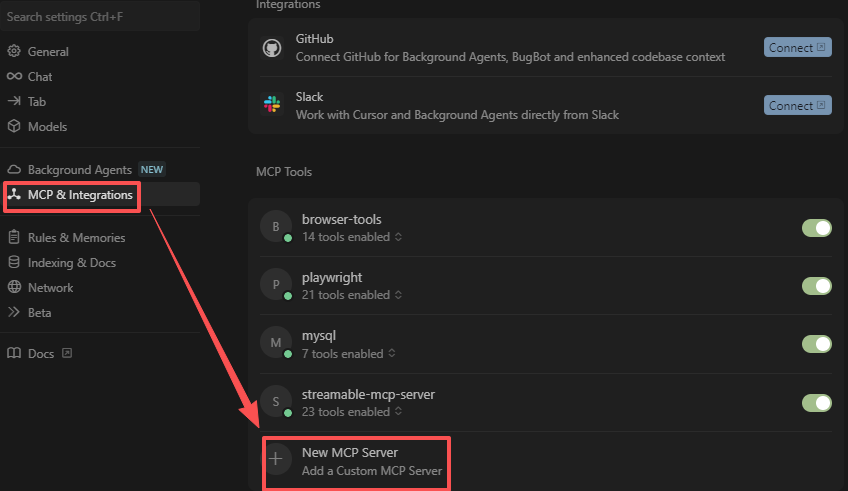Image resolution: width=848 pixels, height=491 pixels.
Task: Click the streamable-mcp-server S avatar
Action: click(x=276, y=401)
